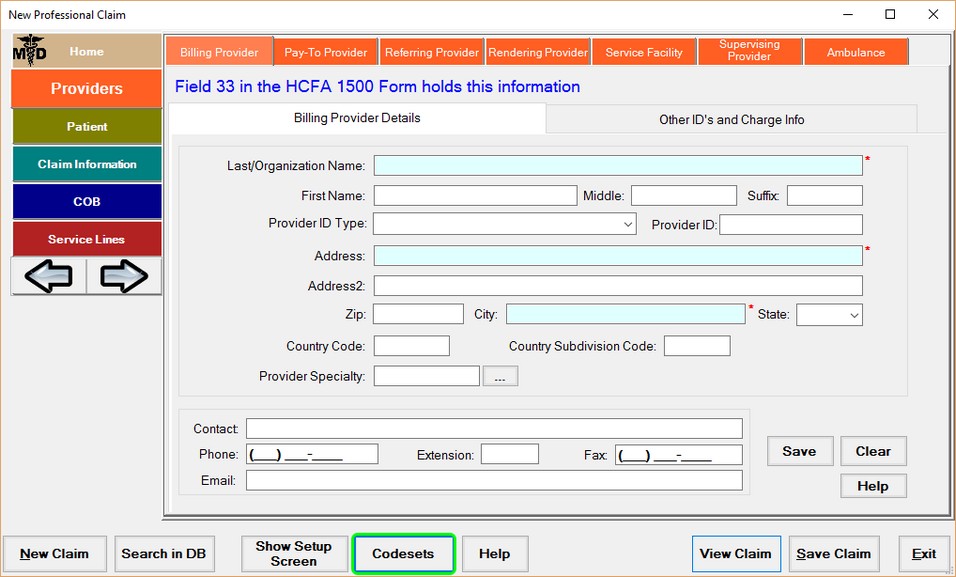Click the MD caduceus Home logo

click(30, 51)
